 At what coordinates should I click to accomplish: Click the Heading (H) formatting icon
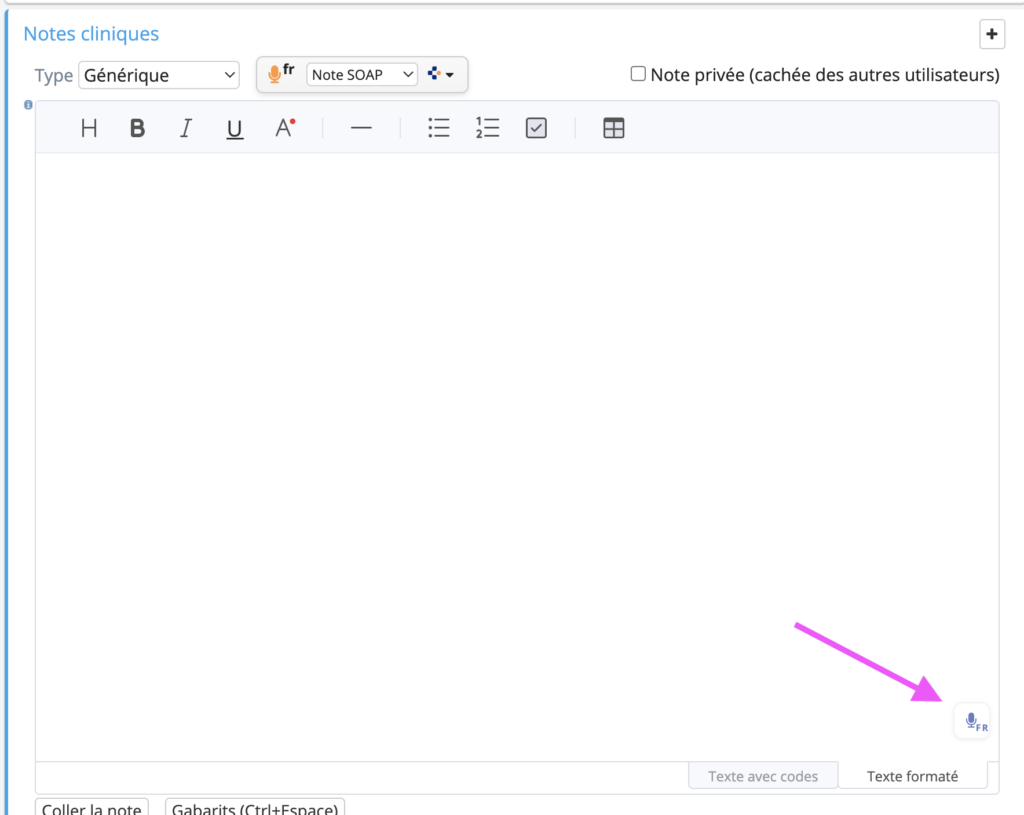click(89, 128)
